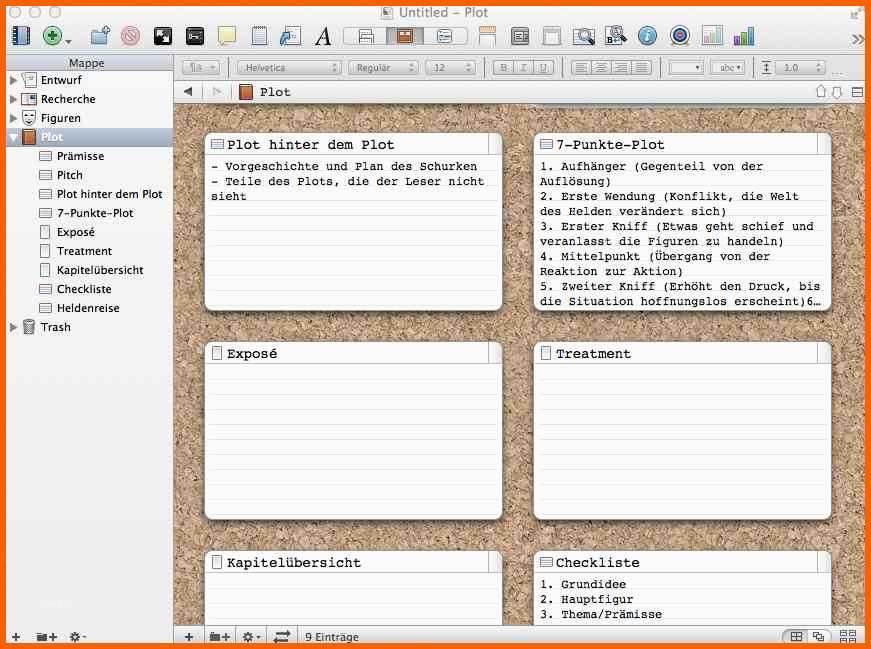Open binder footer gear action menu
This screenshot has height=649, width=871.
77,637
